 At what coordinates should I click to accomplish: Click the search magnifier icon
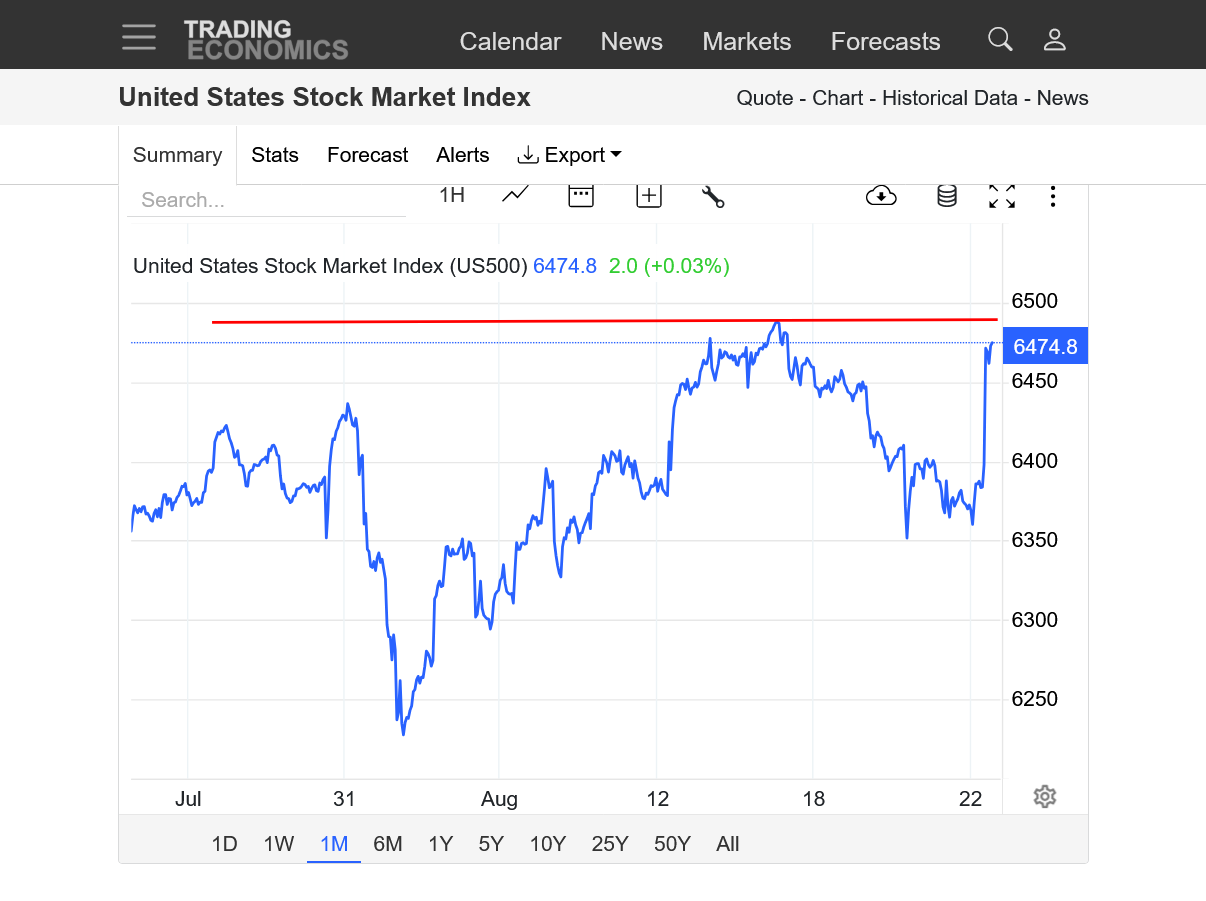(x=1000, y=39)
